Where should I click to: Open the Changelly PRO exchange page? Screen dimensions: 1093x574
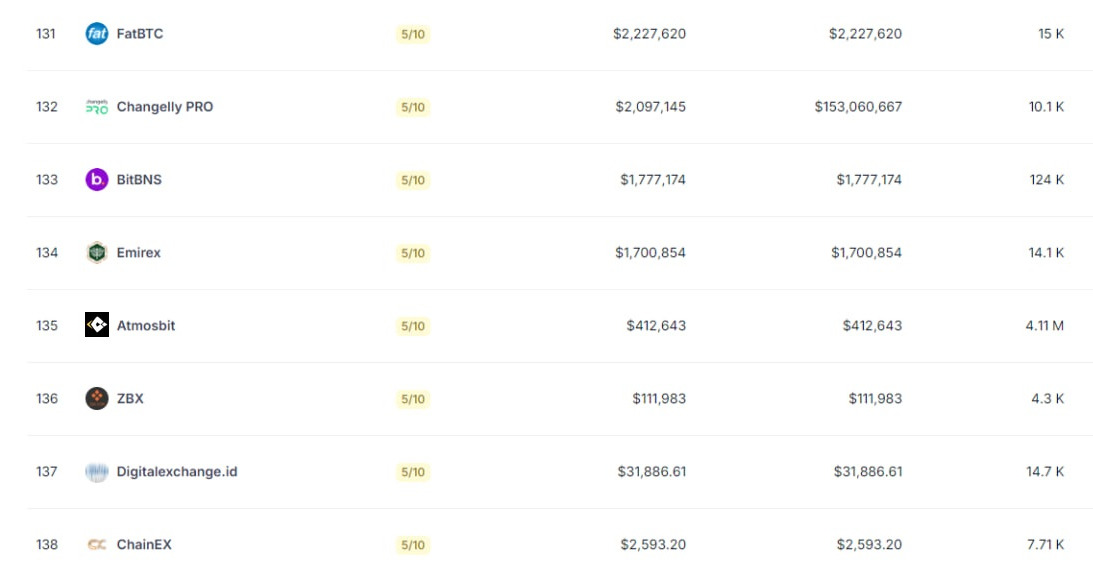pyautogui.click(x=165, y=107)
